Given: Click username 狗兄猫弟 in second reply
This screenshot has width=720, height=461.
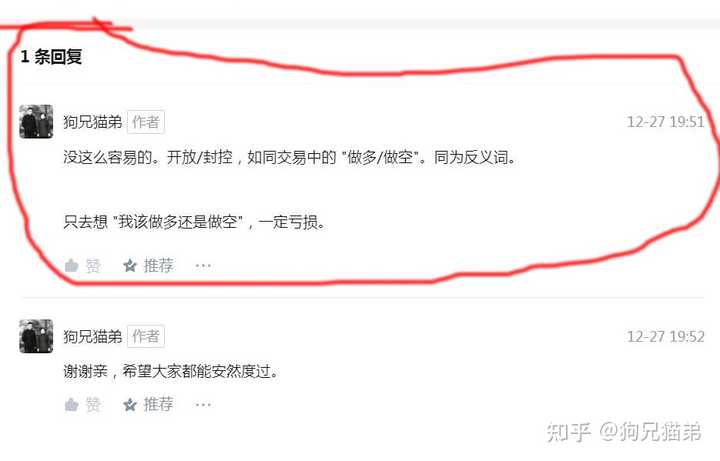Looking at the screenshot, I should coord(93,337).
